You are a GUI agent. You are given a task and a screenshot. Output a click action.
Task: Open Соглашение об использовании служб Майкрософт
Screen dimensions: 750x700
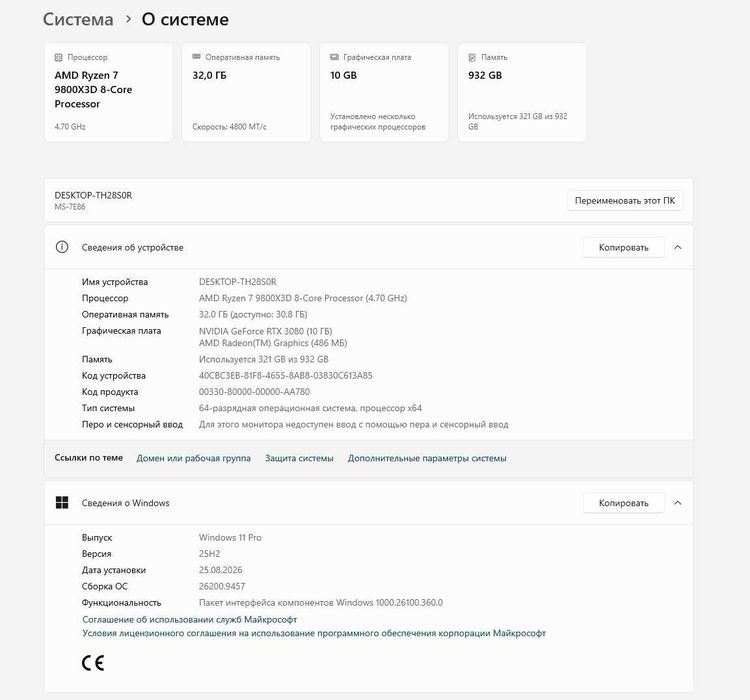[x=190, y=619]
